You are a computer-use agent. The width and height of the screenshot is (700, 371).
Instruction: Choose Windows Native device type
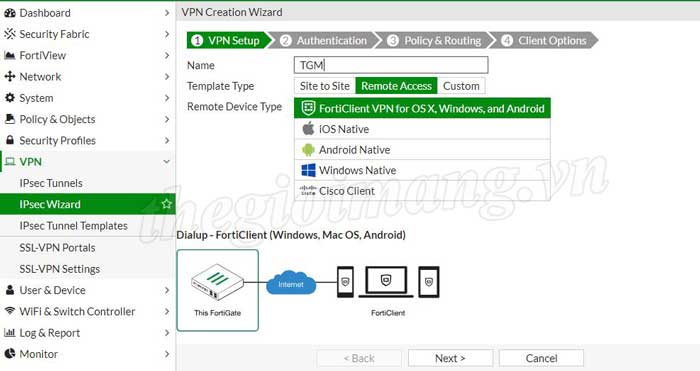click(x=422, y=170)
